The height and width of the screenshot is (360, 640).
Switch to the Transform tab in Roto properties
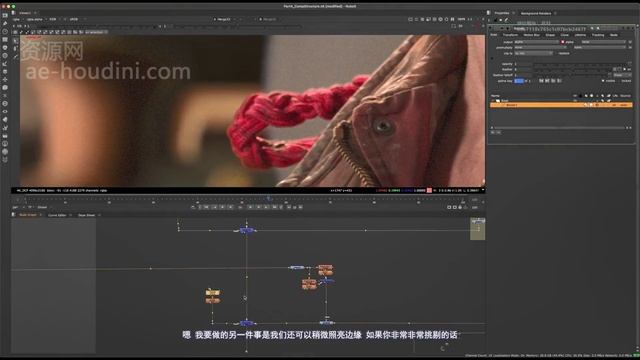coord(510,35)
